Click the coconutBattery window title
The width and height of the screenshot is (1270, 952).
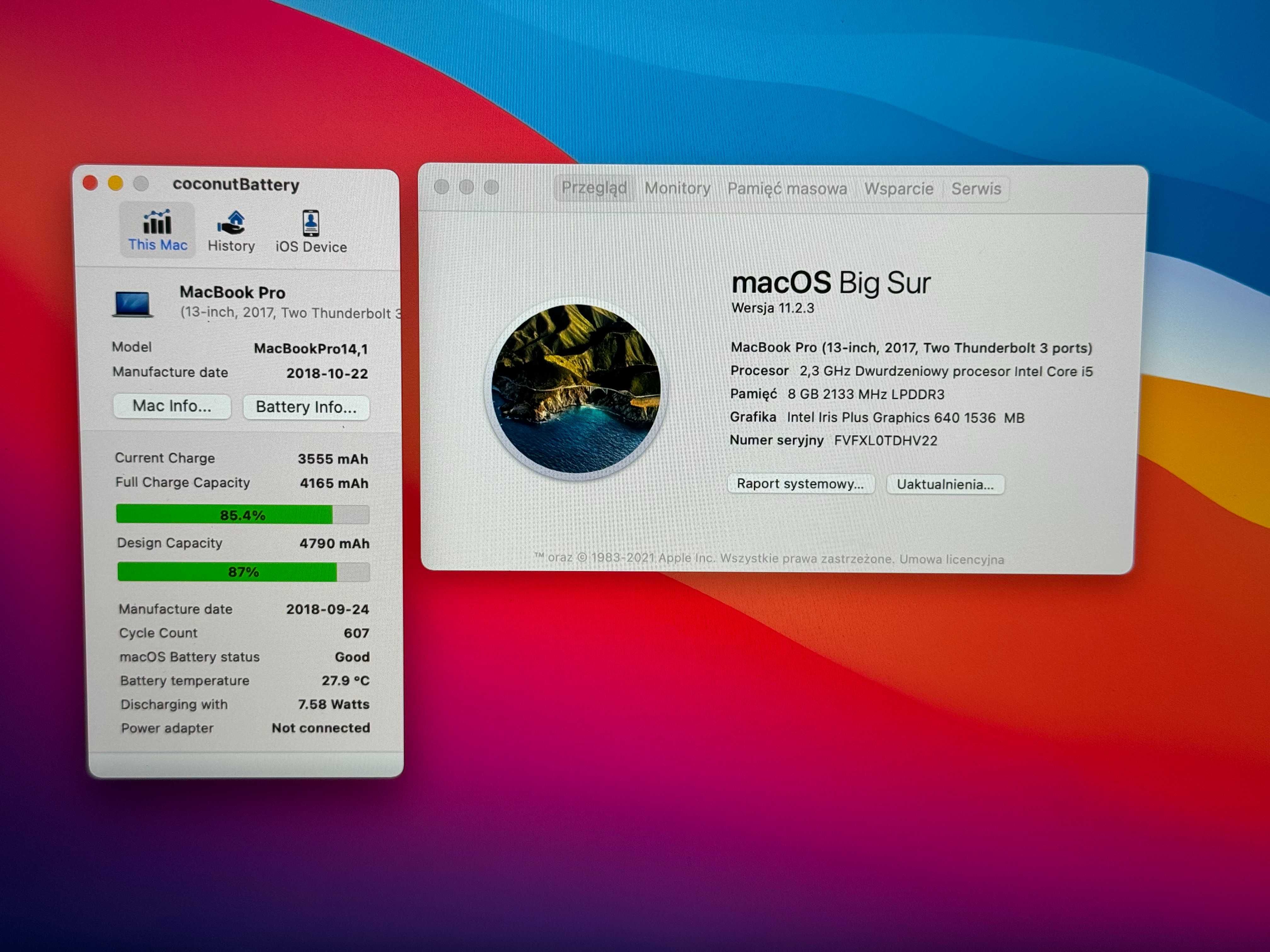236,184
